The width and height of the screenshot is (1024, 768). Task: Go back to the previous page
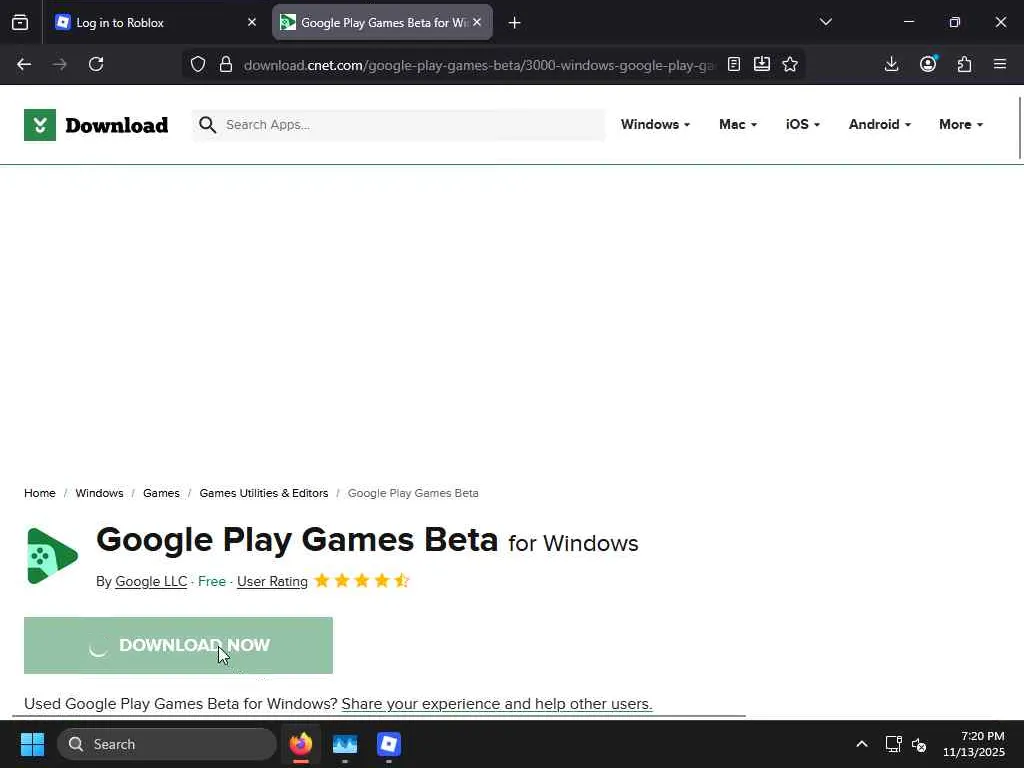point(24,64)
